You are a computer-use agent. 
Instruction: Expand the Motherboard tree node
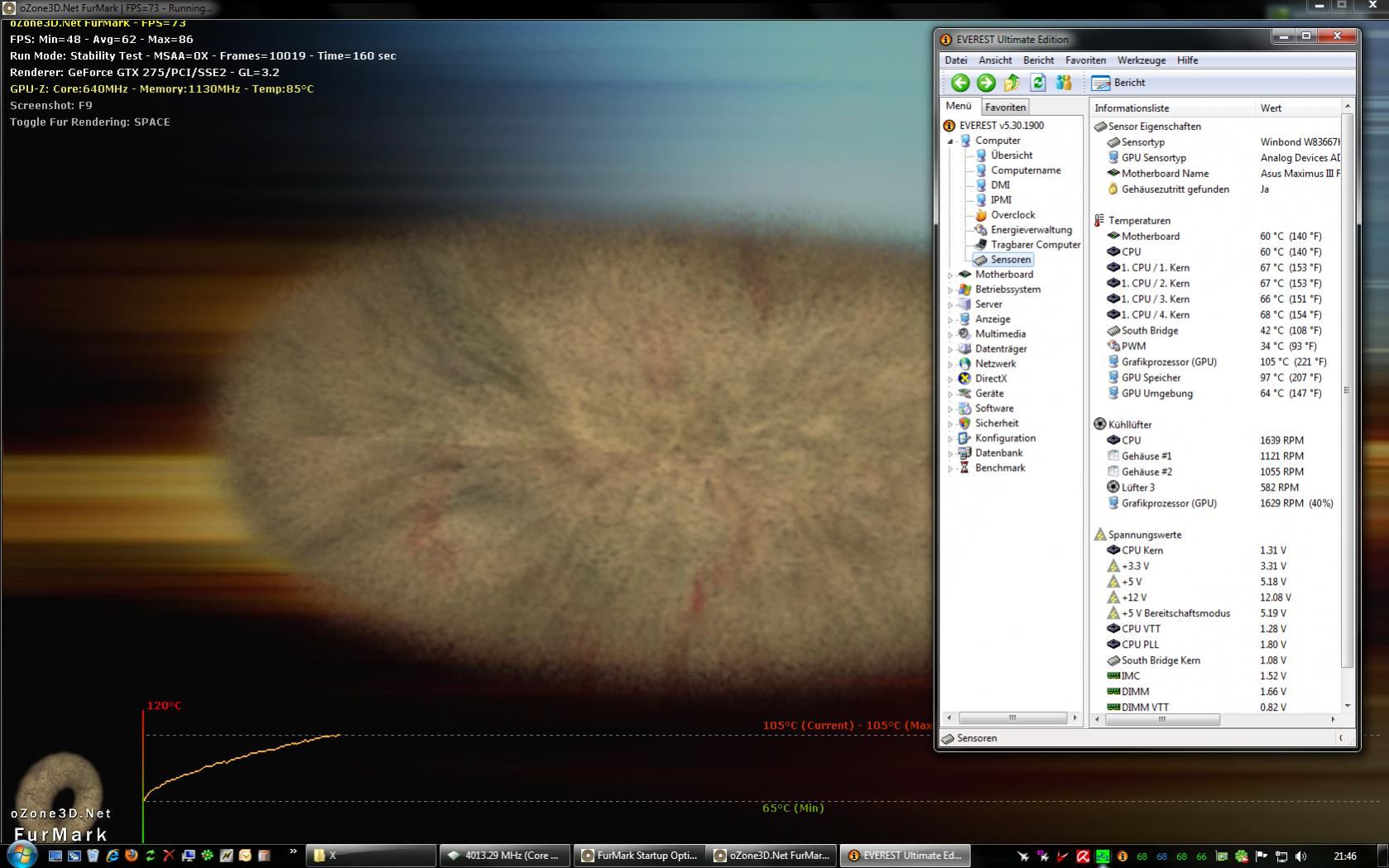tap(950, 276)
